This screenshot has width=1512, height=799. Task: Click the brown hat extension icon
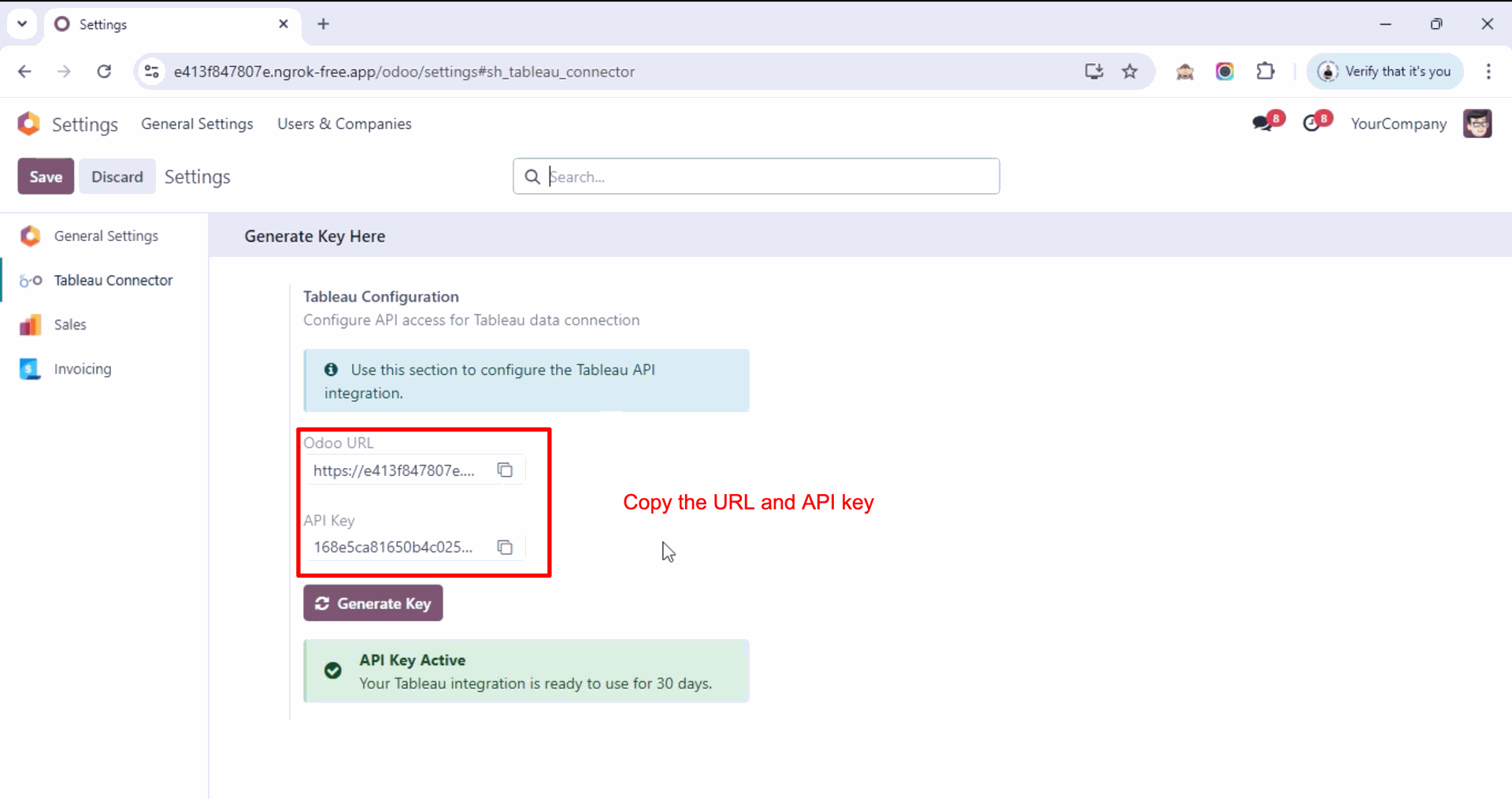[x=1185, y=72]
